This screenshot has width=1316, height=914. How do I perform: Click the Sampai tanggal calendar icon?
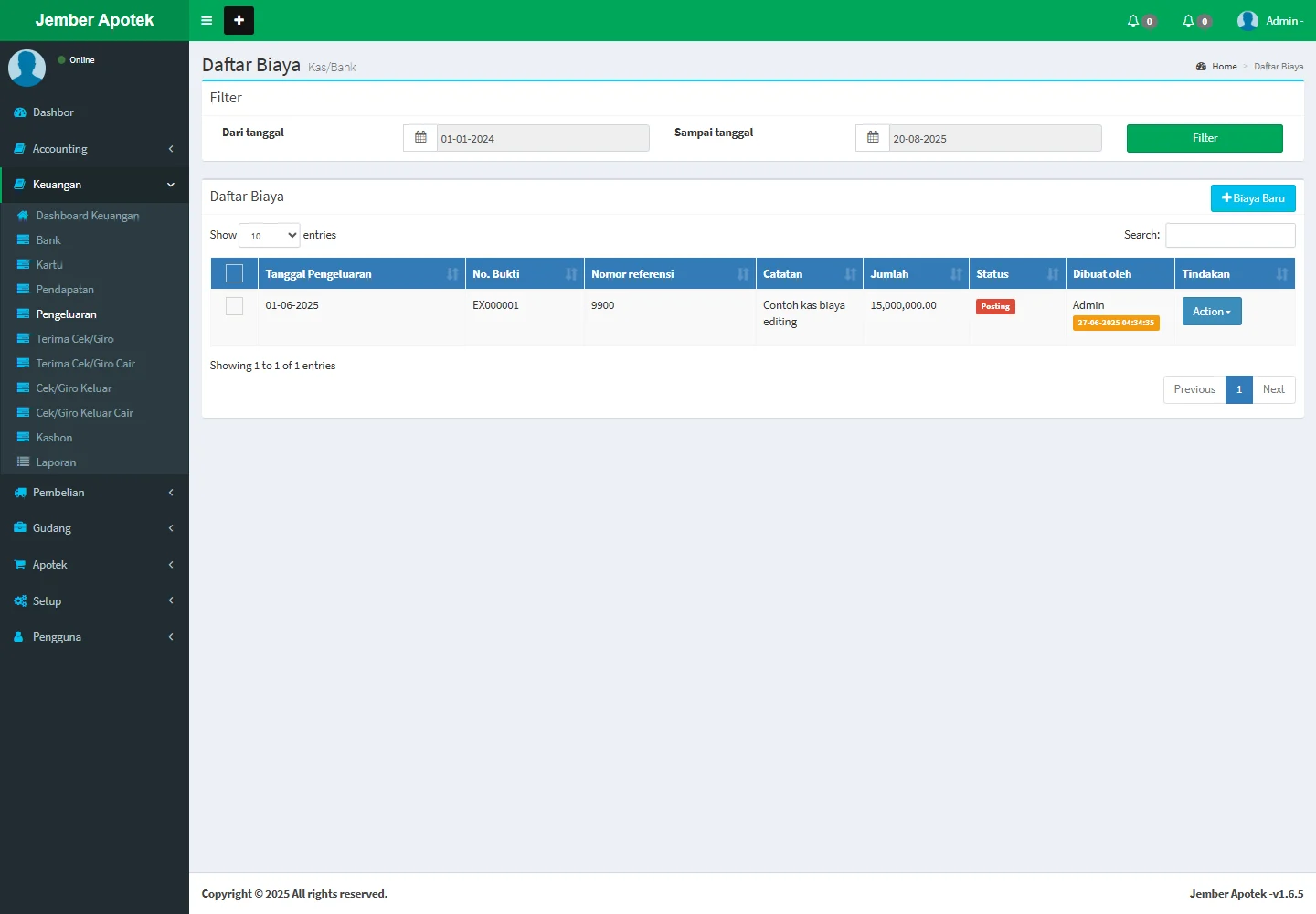tap(873, 138)
